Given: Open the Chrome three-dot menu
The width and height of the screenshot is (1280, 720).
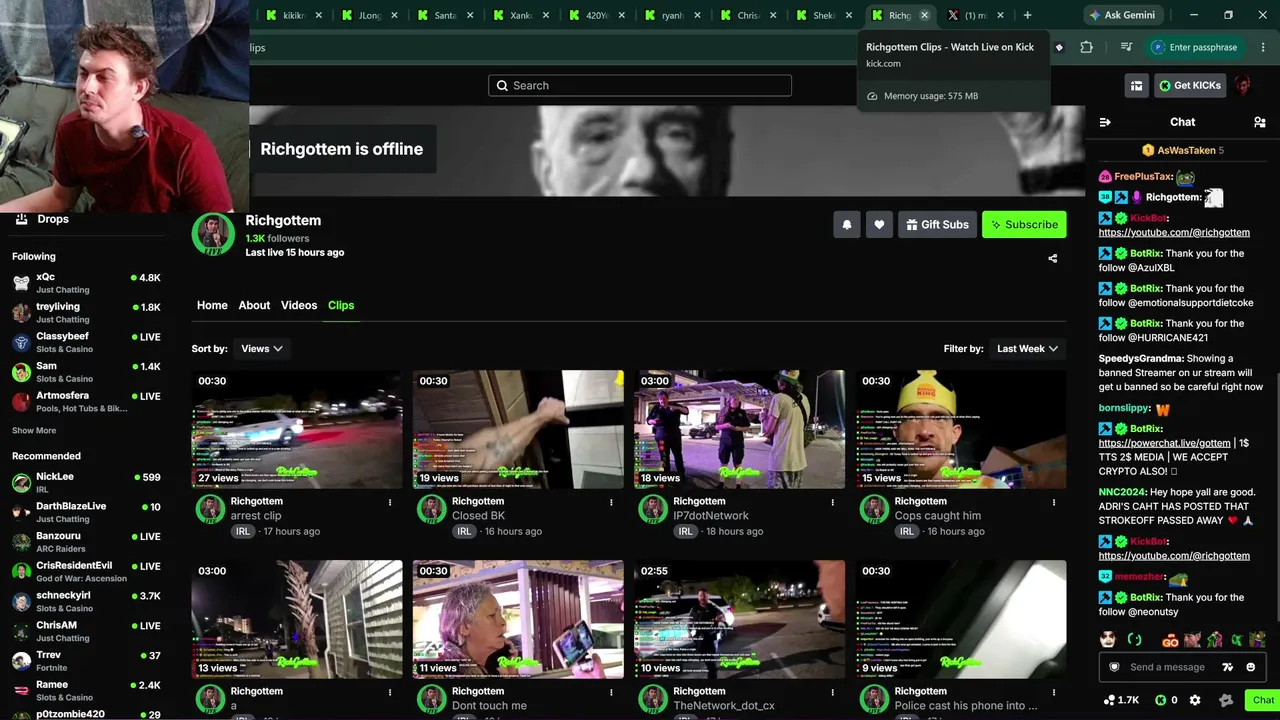Looking at the screenshot, I should click(1263, 47).
